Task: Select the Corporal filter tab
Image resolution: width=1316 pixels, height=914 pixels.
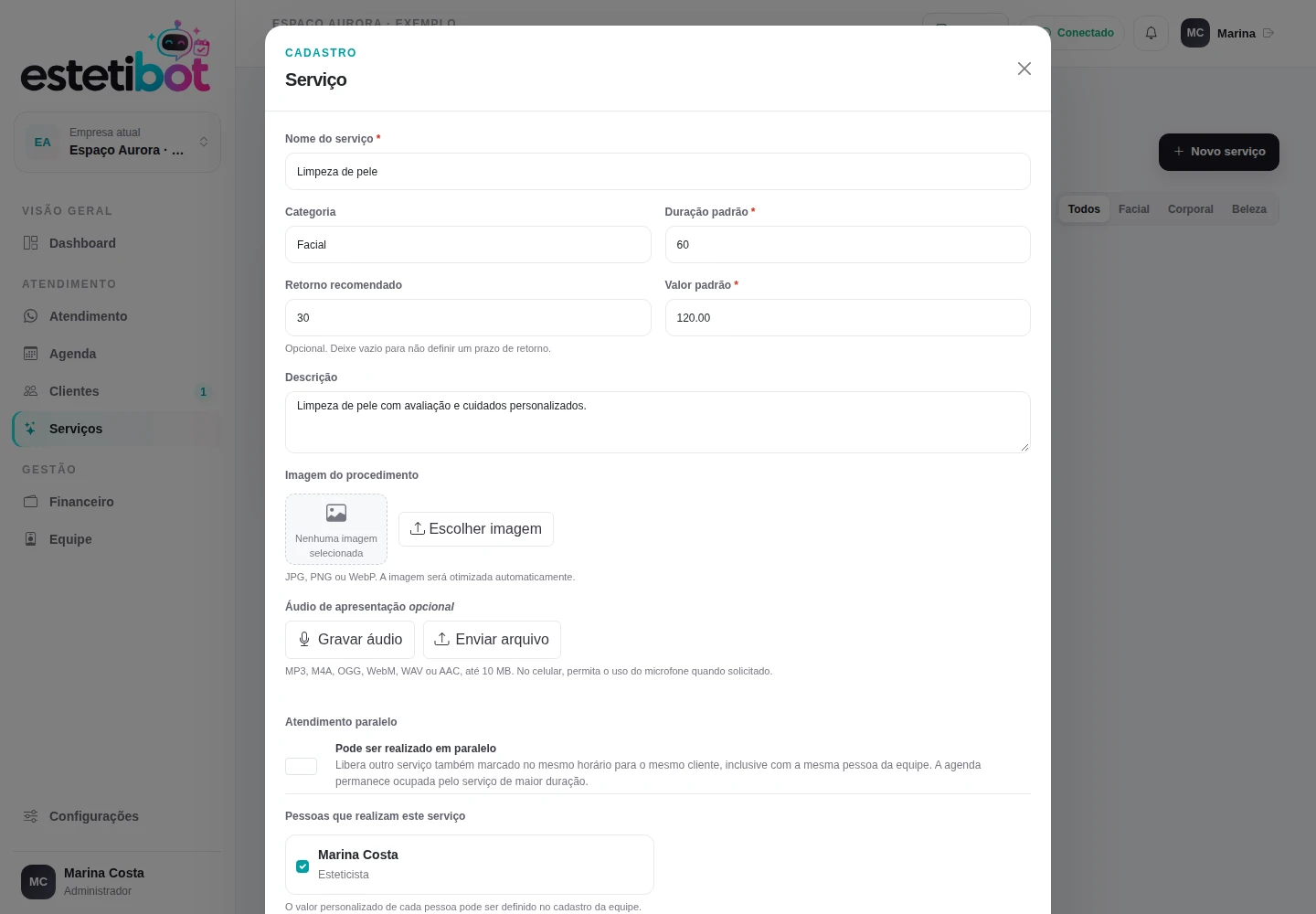Action: 1190,209
